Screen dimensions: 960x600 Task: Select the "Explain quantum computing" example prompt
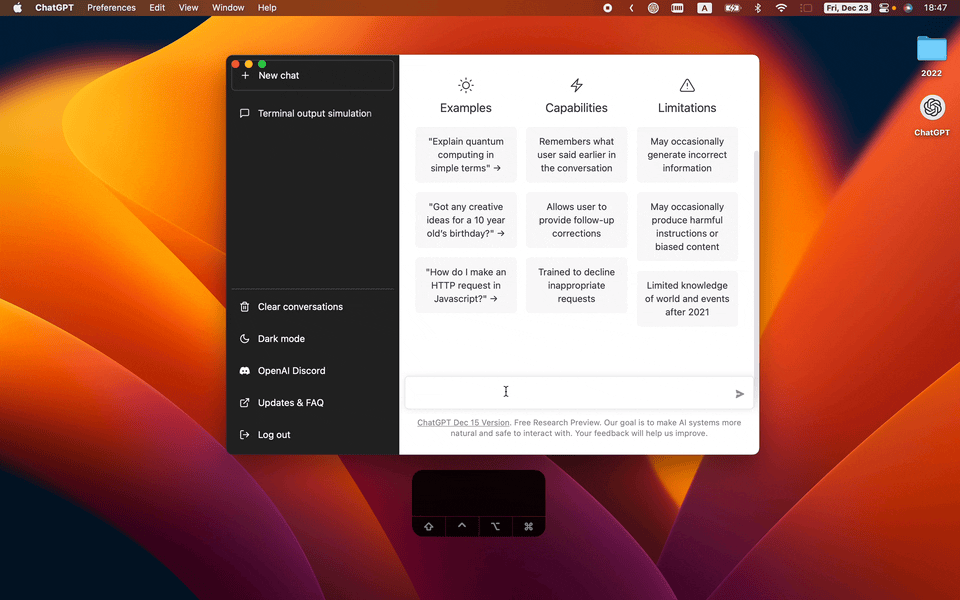(x=466, y=155)
